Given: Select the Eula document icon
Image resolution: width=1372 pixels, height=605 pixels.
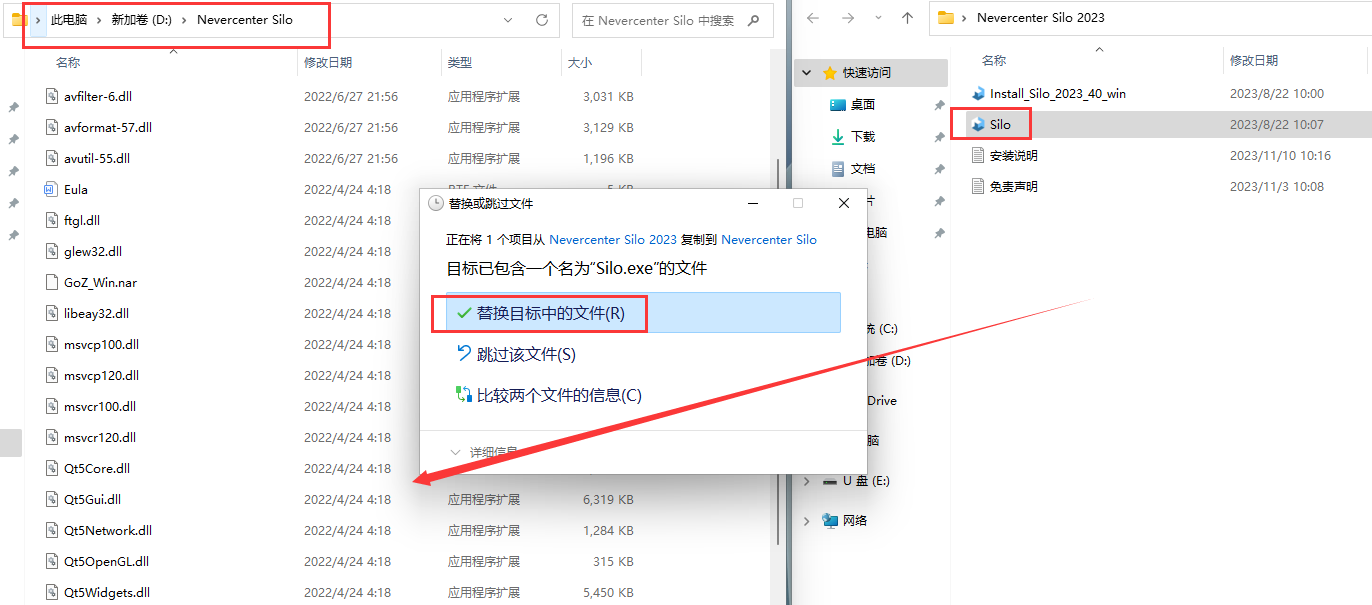Looking at the screenshot, I should tap(52, 189).
